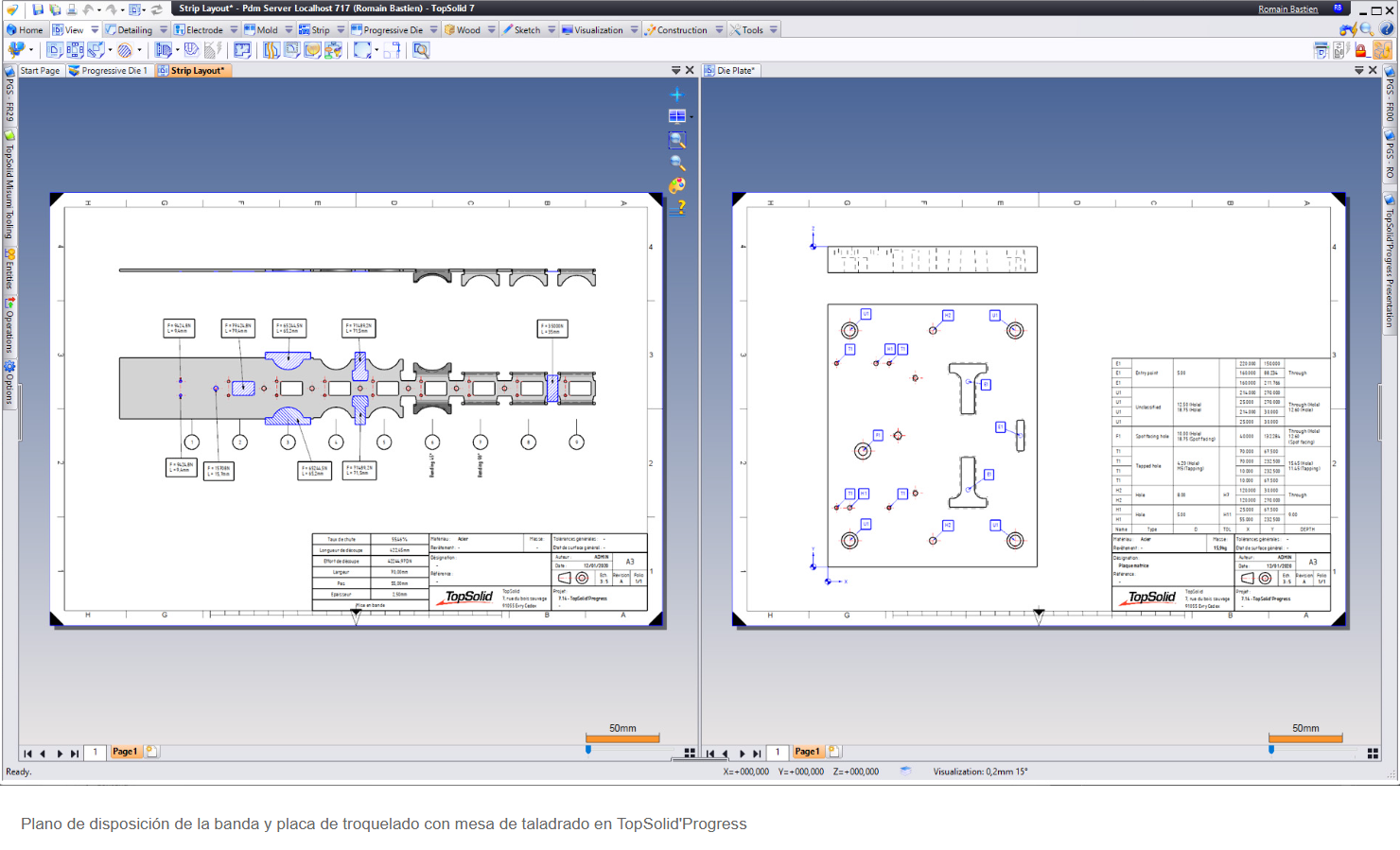Click the question mark help icon in viewport
This screenshot has width=1400, height=850.
point(678,207)
